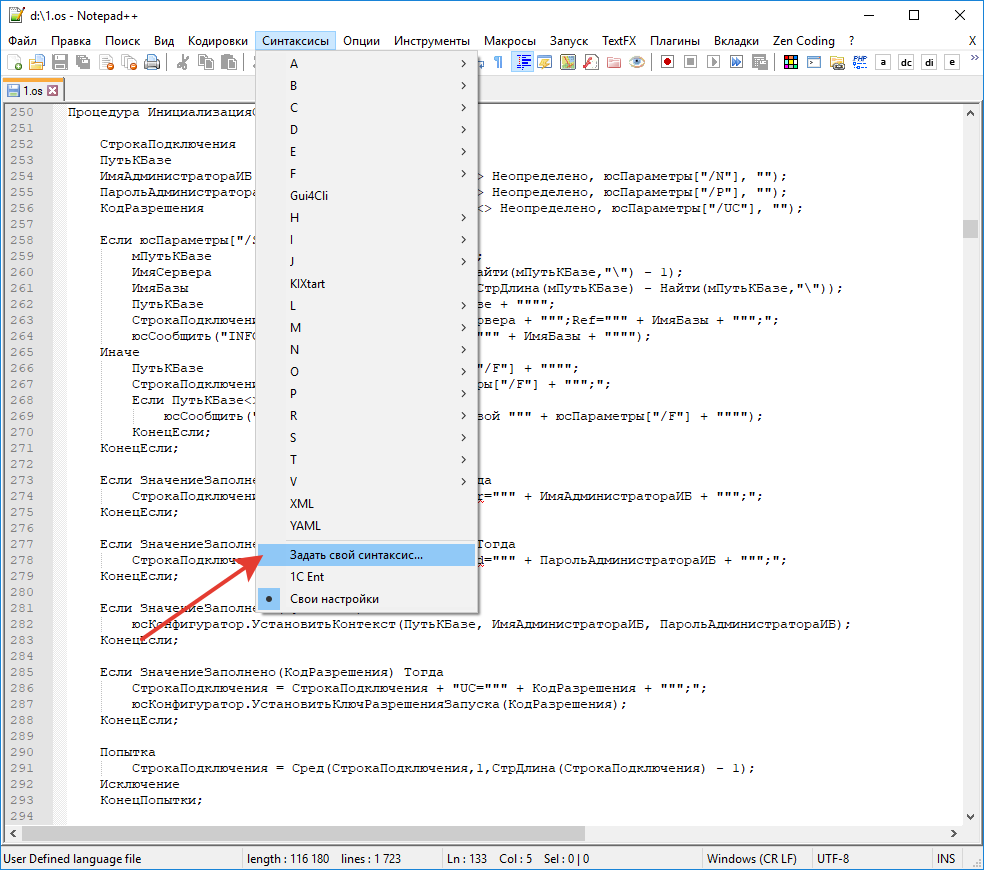Screen dimensions: 984x870
Task: Close the 1.os file tab
Action: pyautogui.click(x=53, y=91)
